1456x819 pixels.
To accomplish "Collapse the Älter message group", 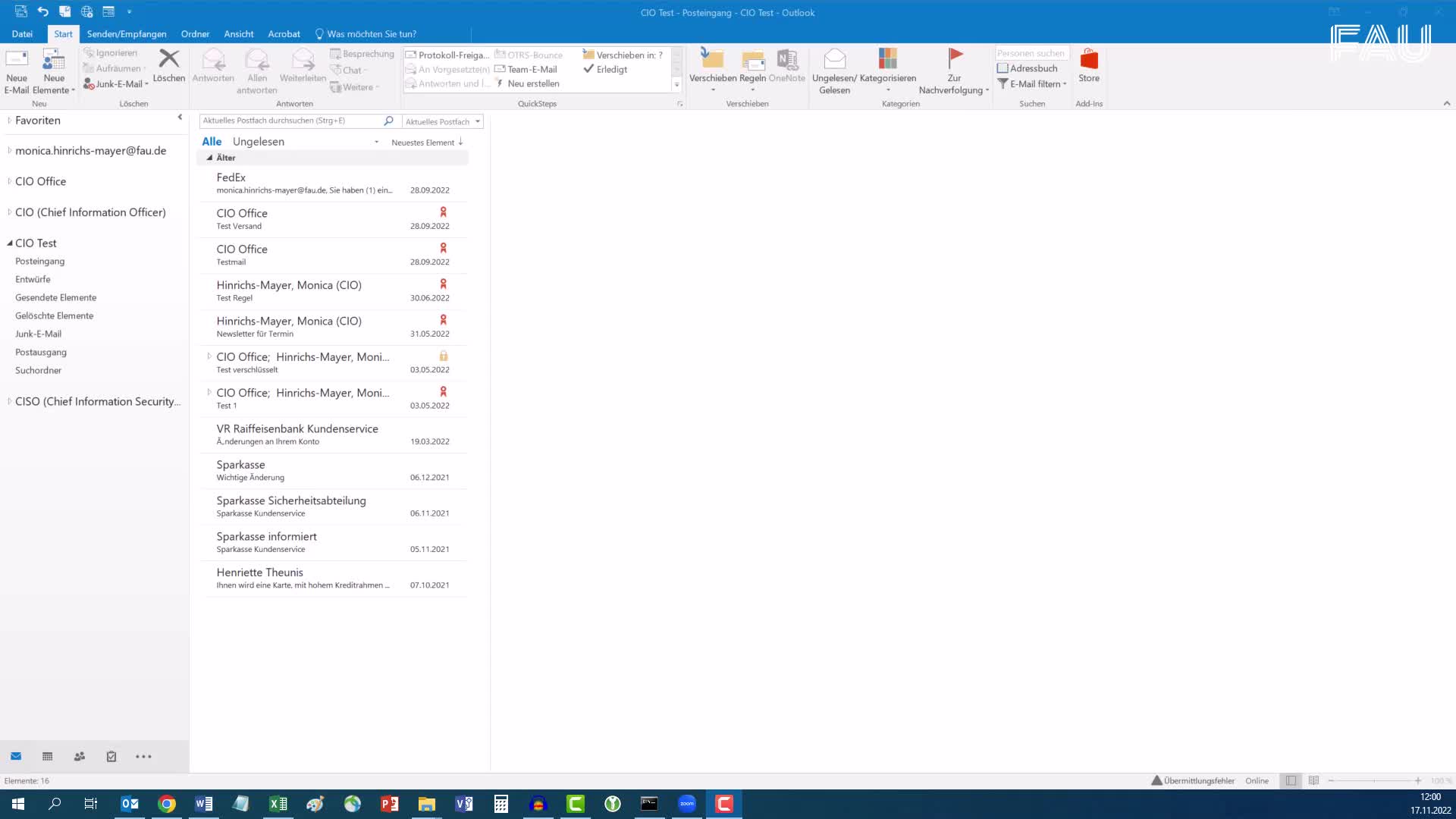I will coord(210,158).
